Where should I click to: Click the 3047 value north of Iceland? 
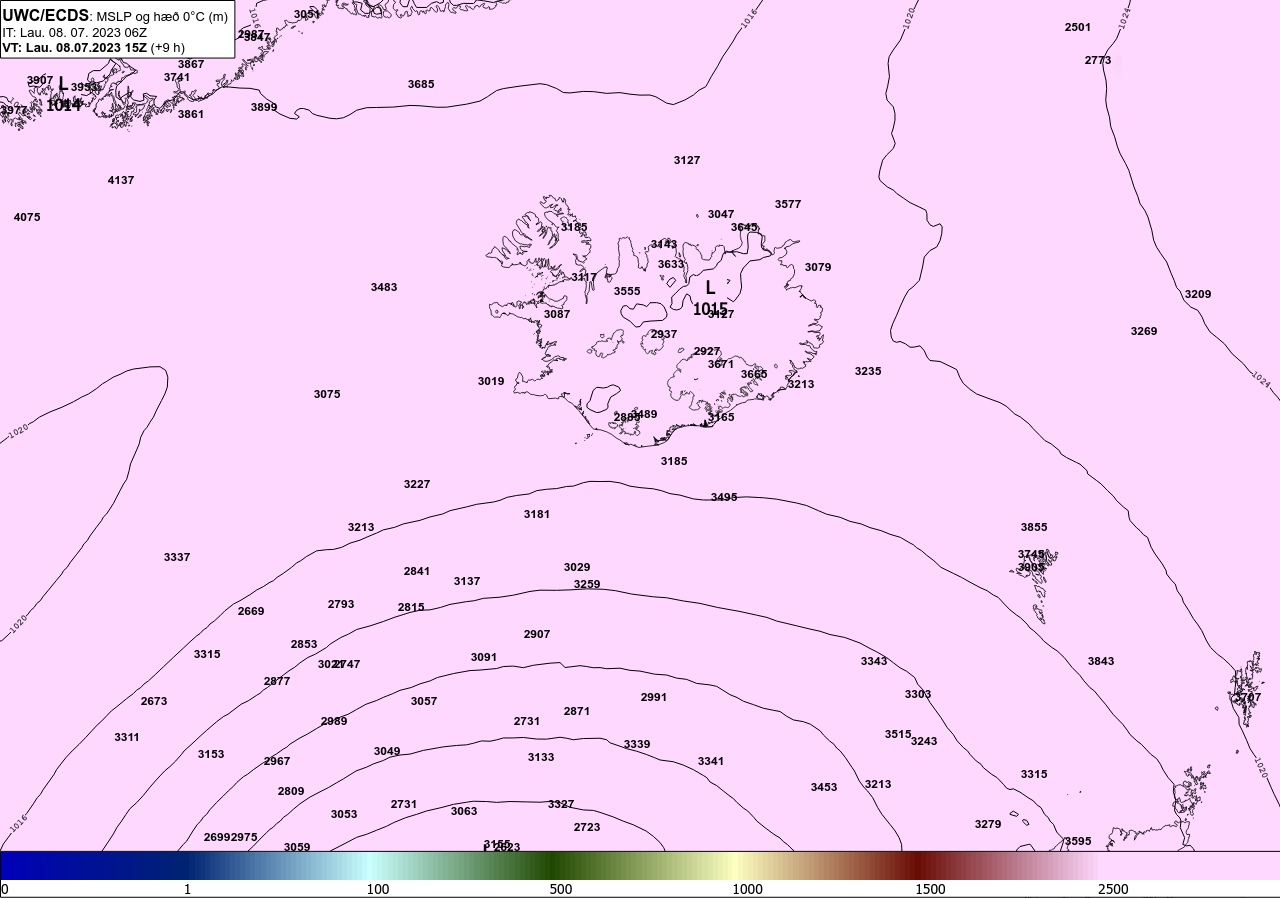coord(721,214)
